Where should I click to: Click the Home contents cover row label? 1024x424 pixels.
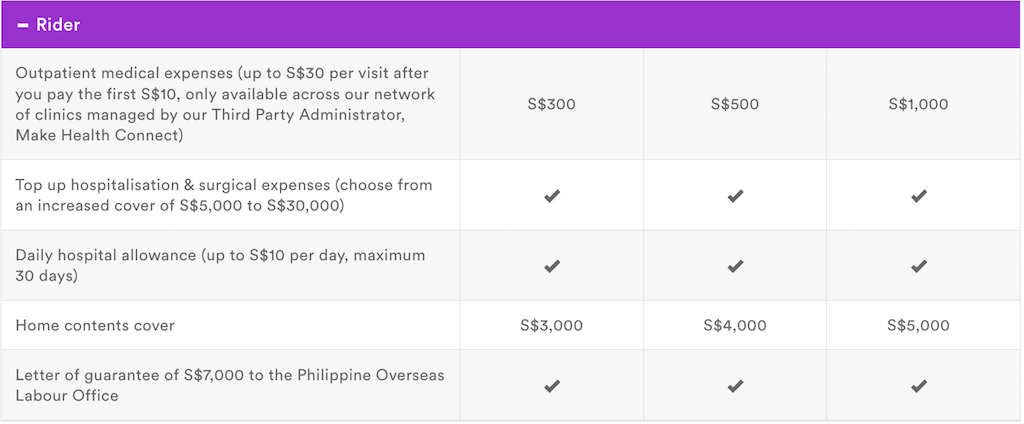[95, 325]
